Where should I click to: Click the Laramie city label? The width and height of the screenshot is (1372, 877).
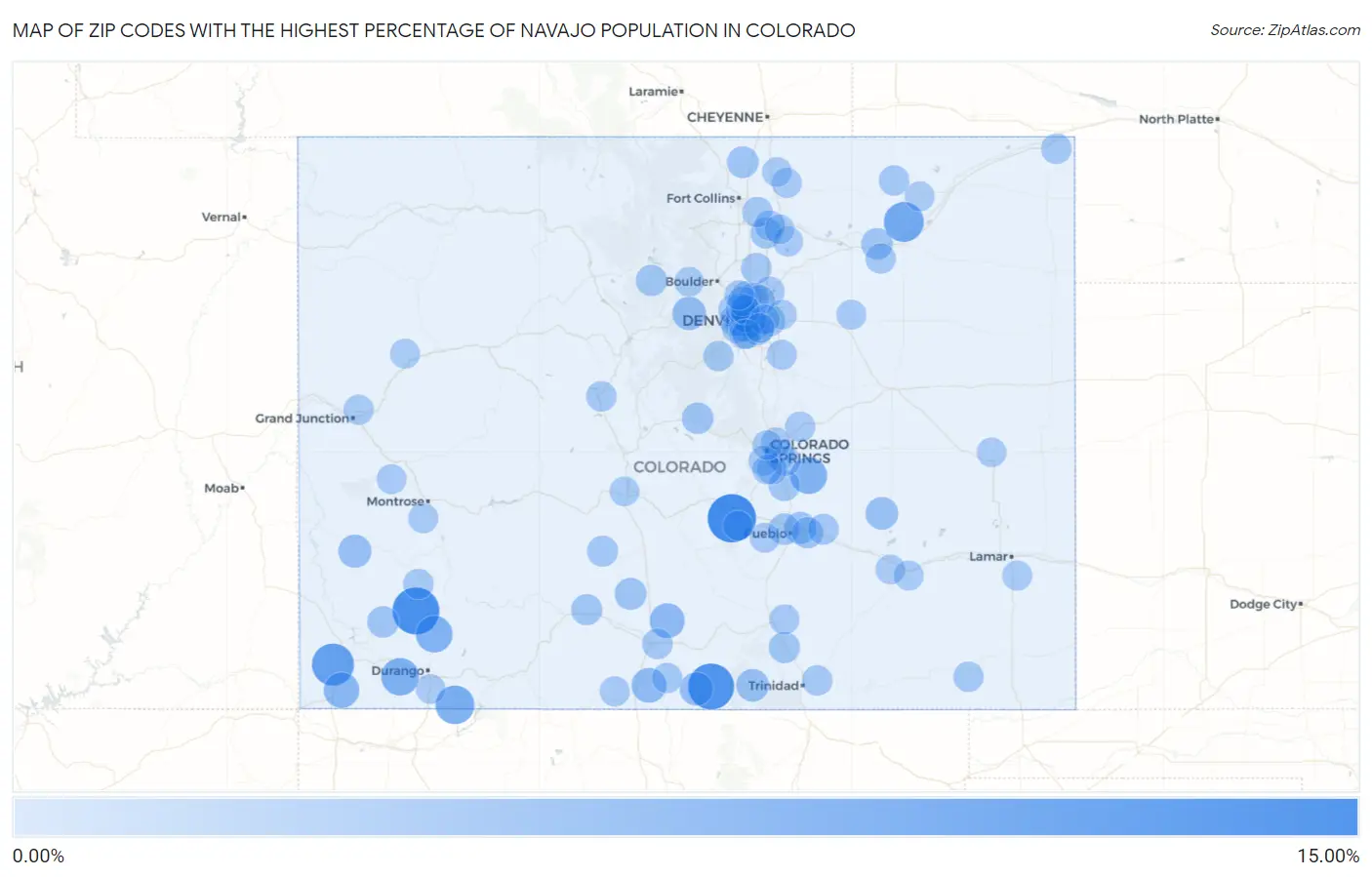coord(655,92)
